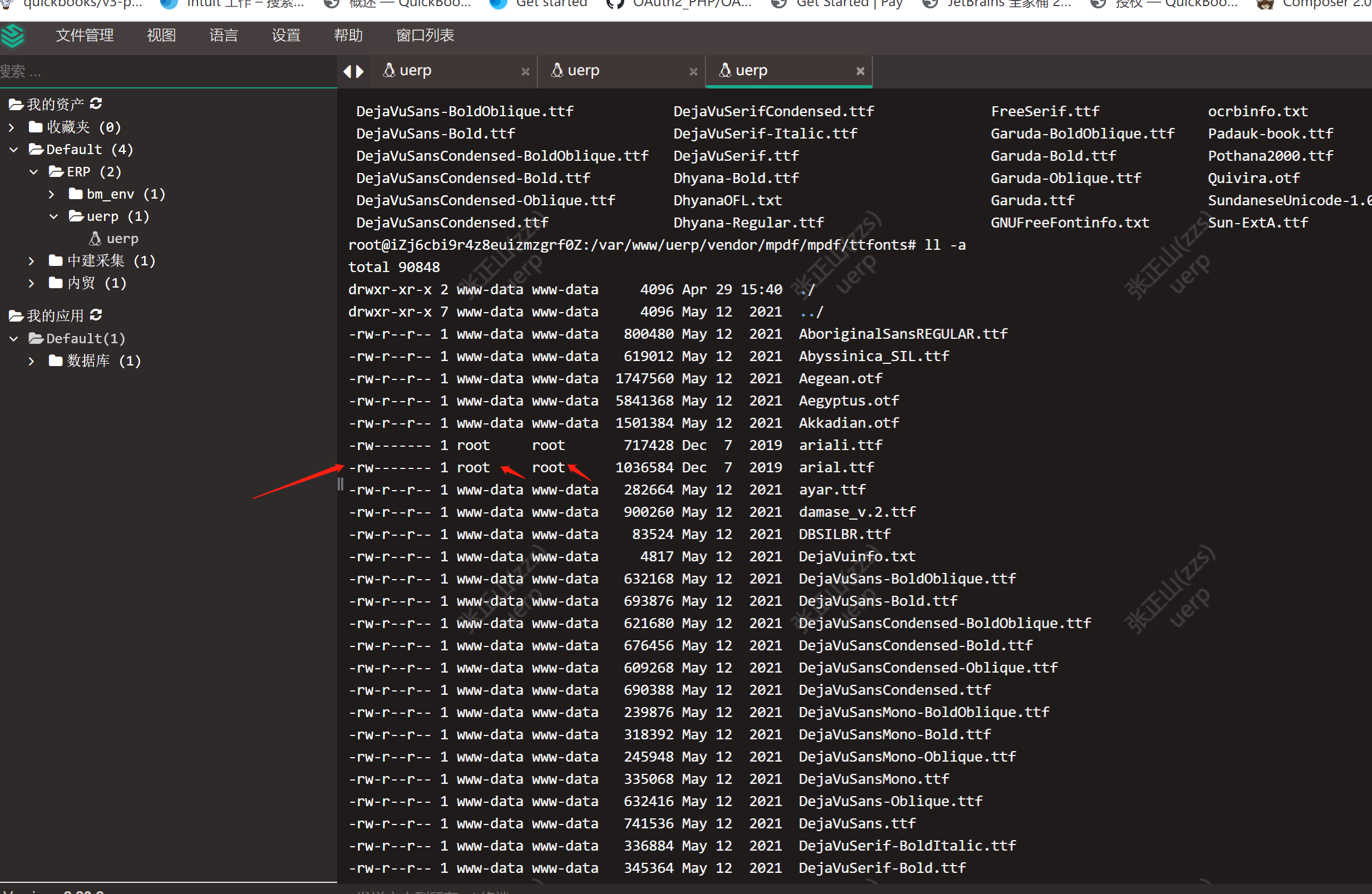Close the second uerp terminal tab

693,71
